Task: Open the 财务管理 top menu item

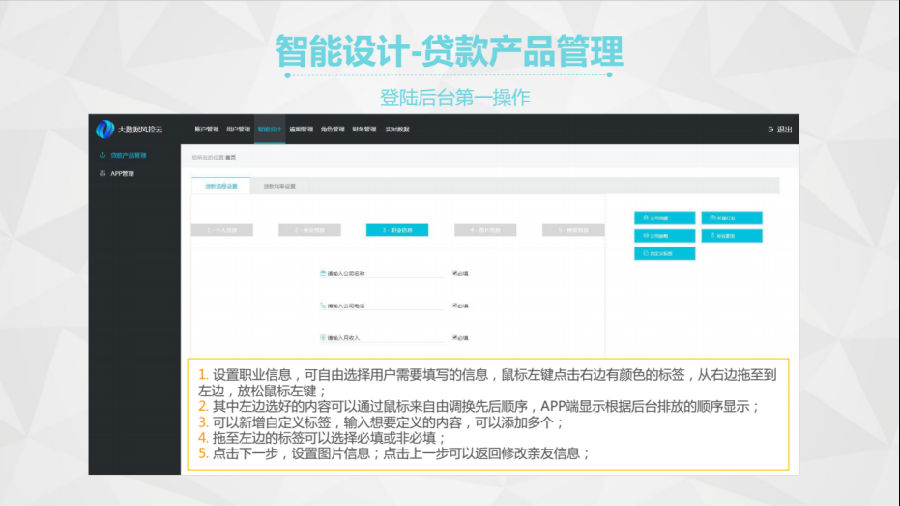Action: click(362, 129)
